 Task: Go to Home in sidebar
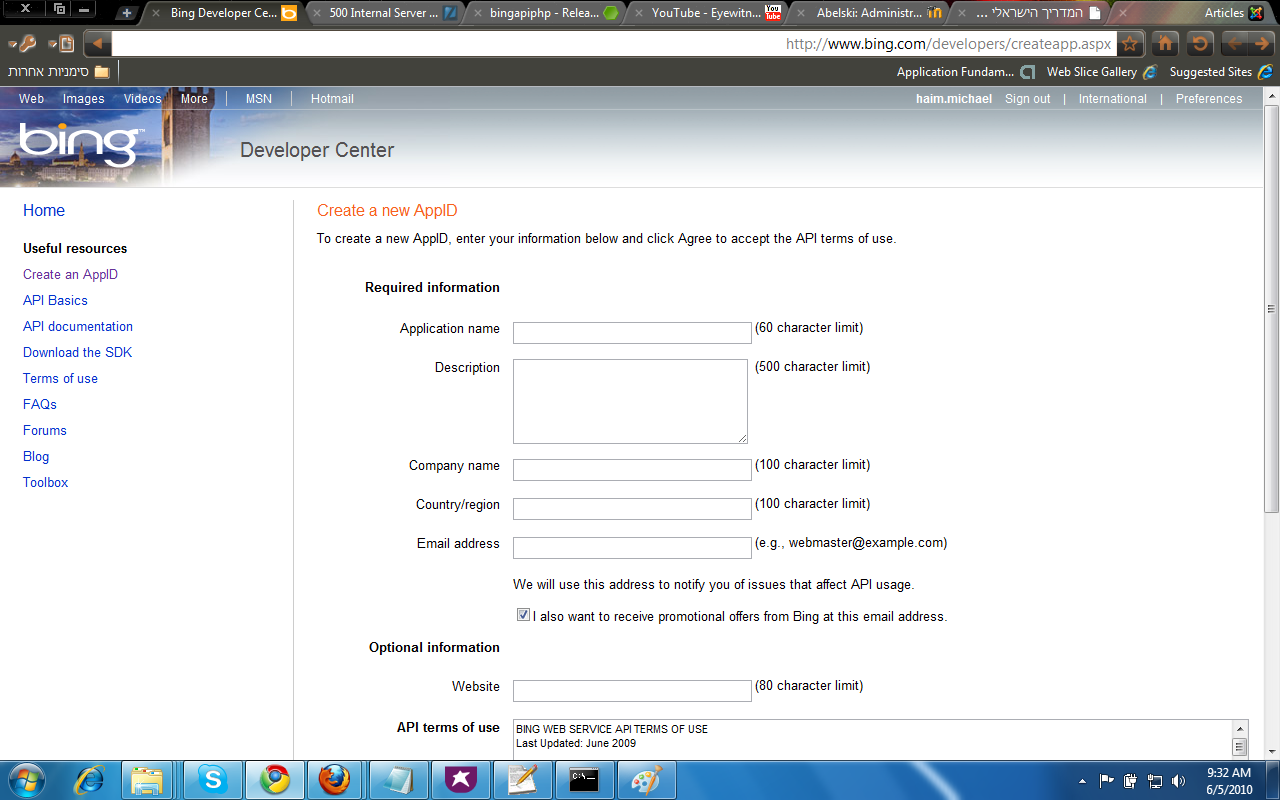tap(44, 211)
